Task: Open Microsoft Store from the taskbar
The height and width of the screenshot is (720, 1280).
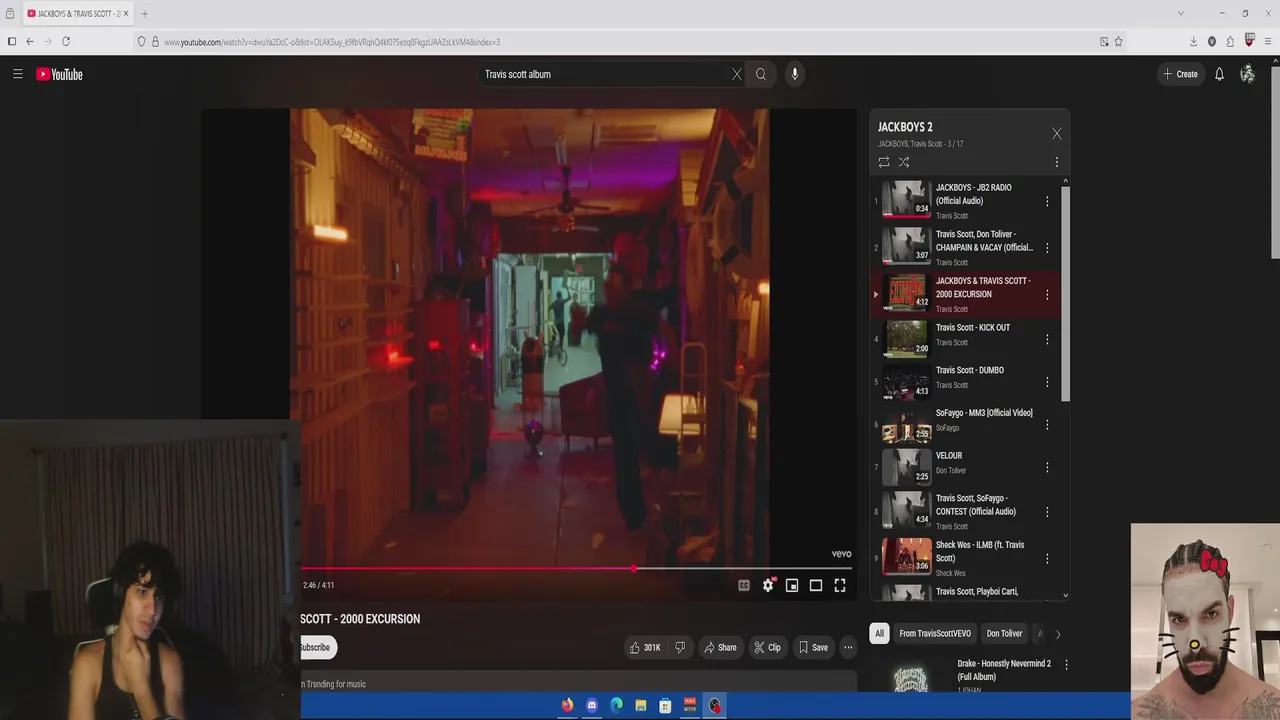Action: tap(665, 706)
